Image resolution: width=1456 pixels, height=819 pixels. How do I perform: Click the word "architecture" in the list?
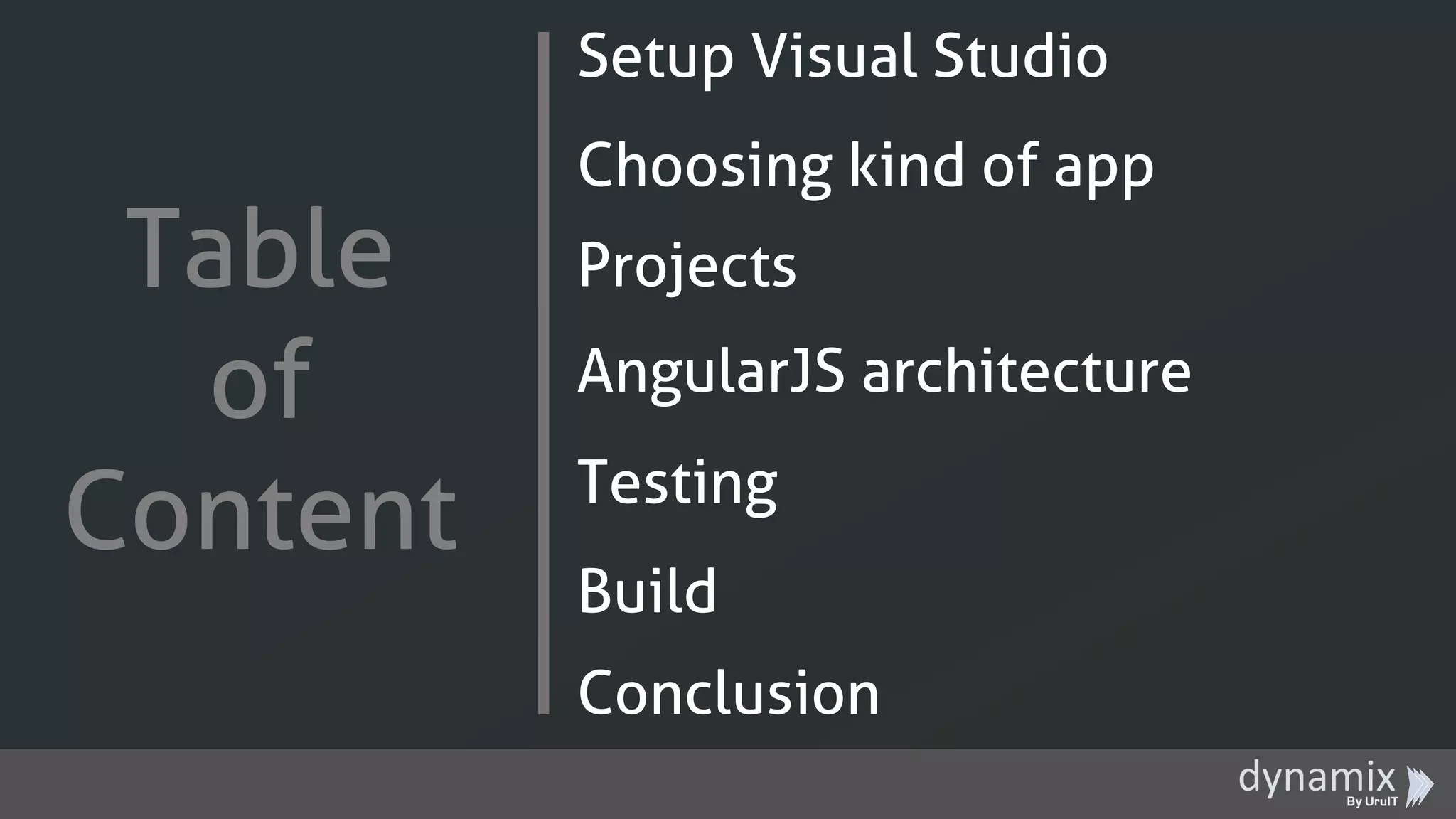click(1026, 371)
